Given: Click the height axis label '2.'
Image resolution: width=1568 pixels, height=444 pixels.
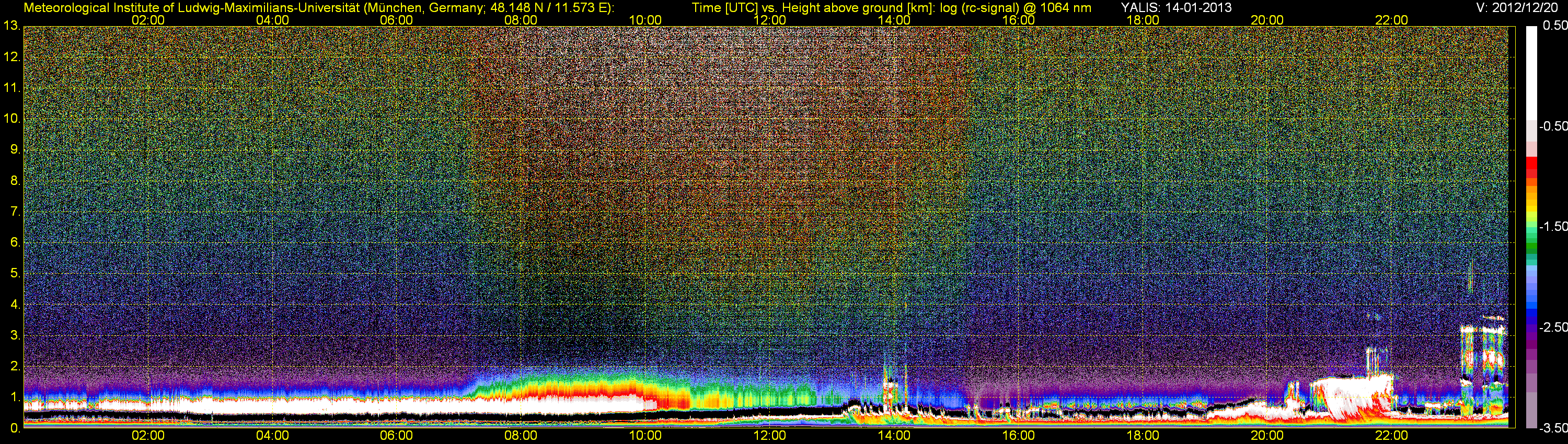Looking at the screenshot, I should [15, 366].
